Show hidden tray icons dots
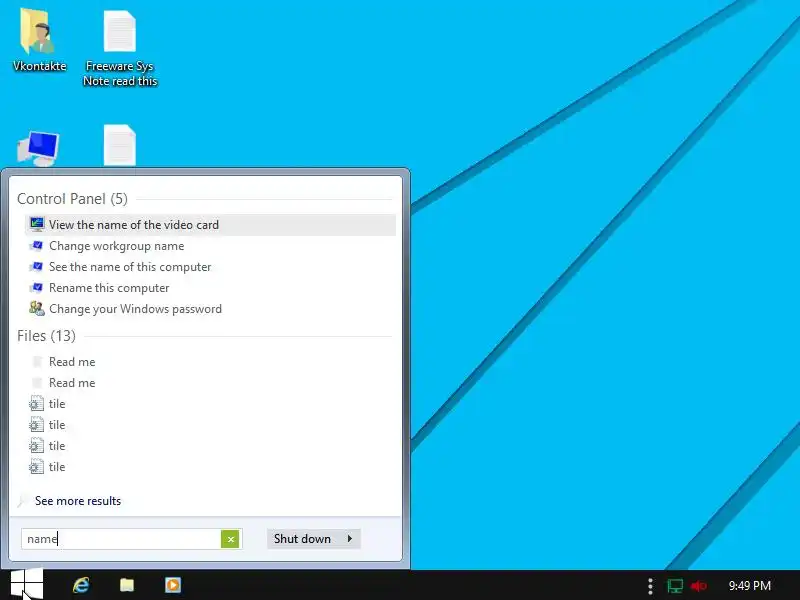800x600 pixels. [x=650, y=586]
